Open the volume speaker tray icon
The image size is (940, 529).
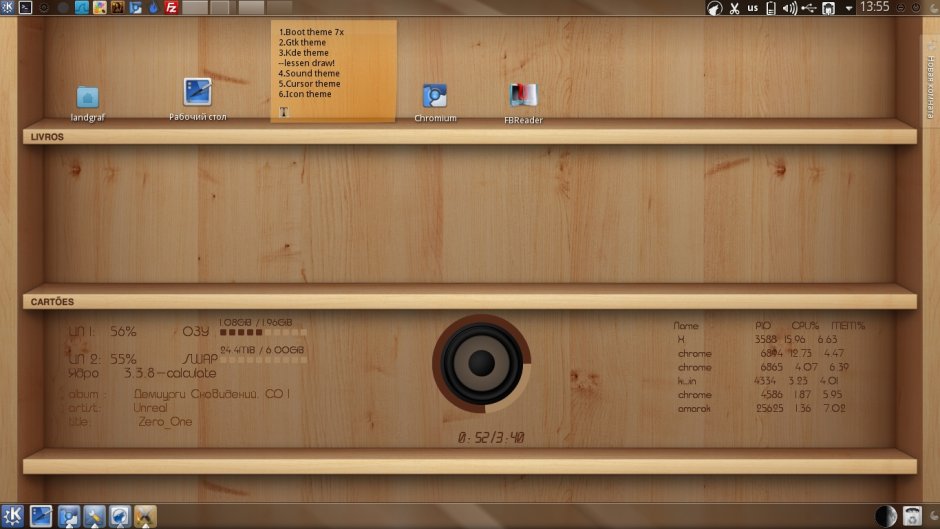[x=789, y=8]
